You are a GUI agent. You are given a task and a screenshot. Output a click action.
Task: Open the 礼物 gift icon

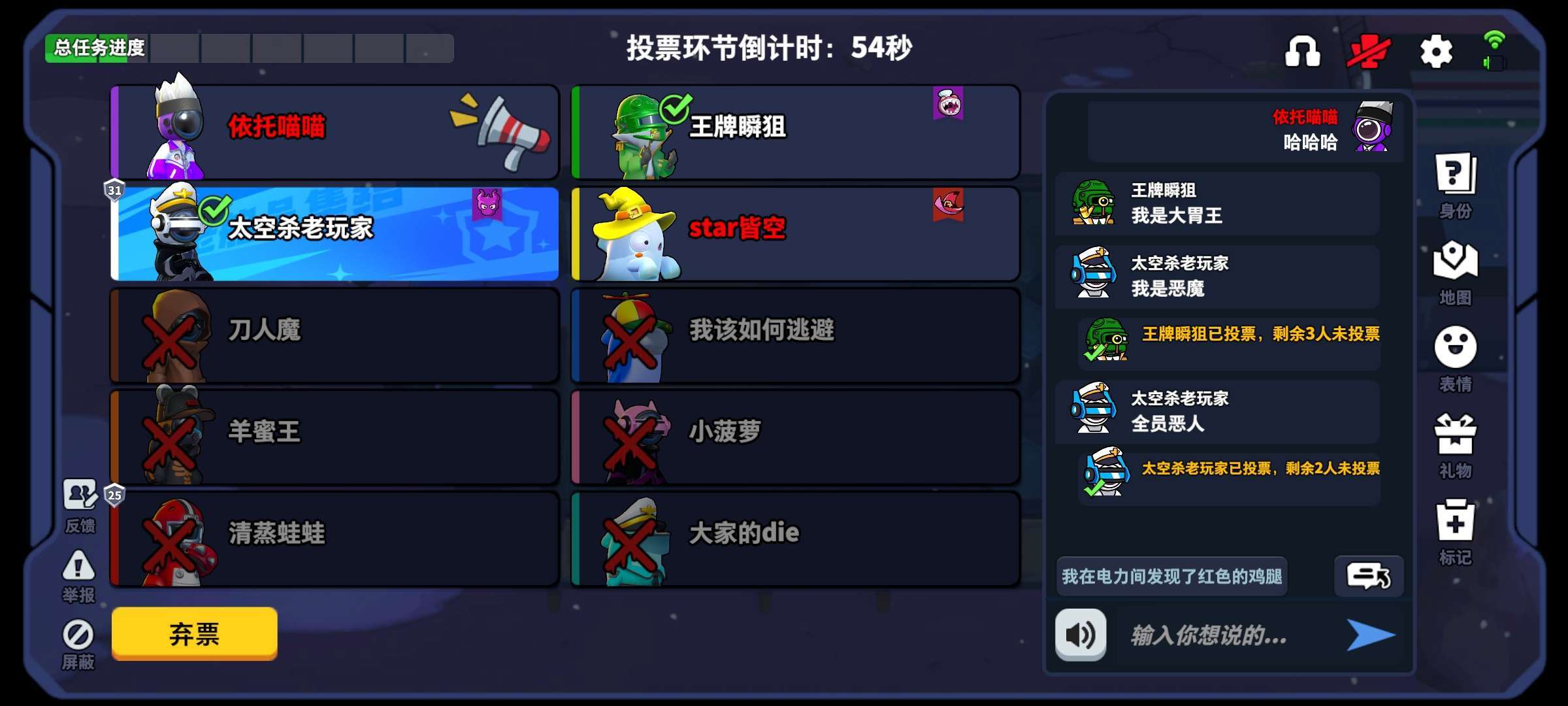[x=1456, y=446]
